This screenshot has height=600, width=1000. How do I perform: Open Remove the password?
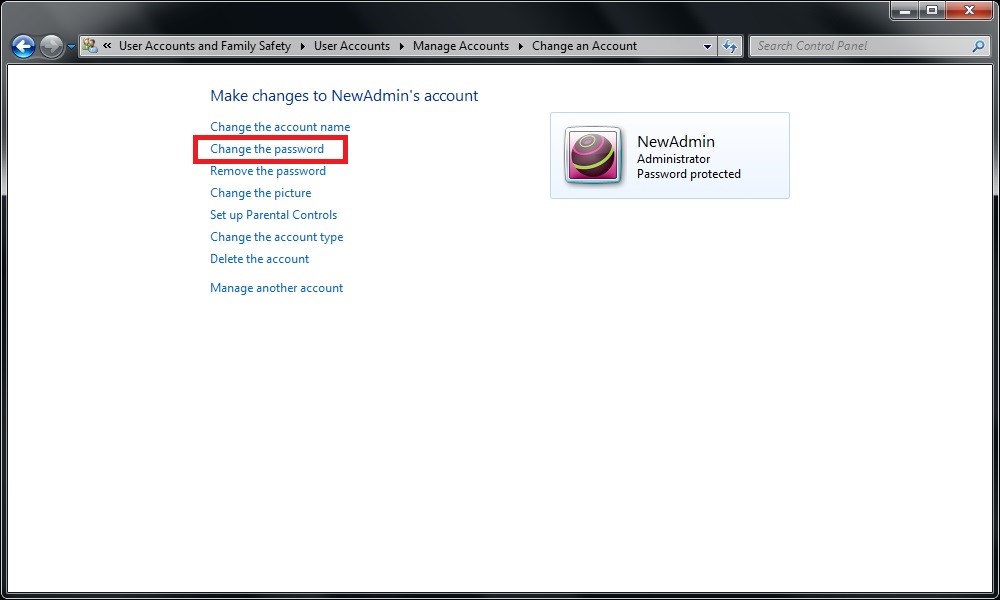coord(267,171)
